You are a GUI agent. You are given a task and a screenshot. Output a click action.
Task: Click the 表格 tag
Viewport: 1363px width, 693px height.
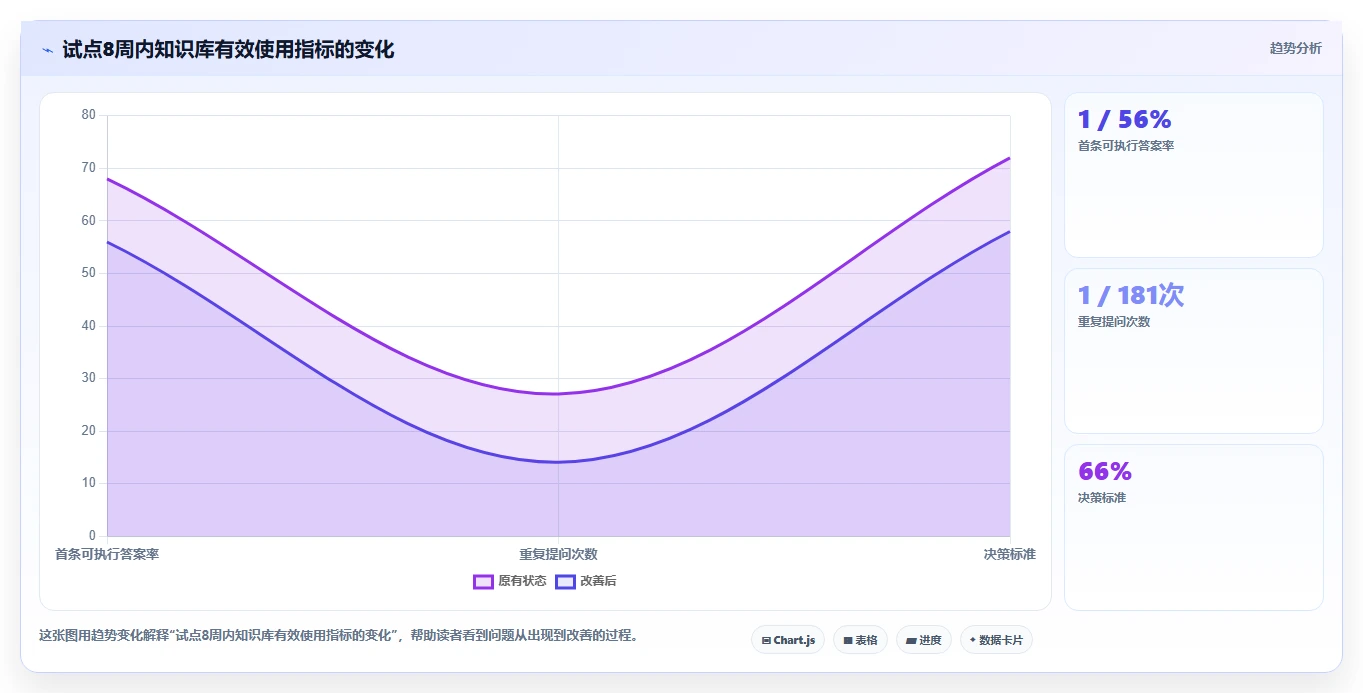tap(860, 640)
